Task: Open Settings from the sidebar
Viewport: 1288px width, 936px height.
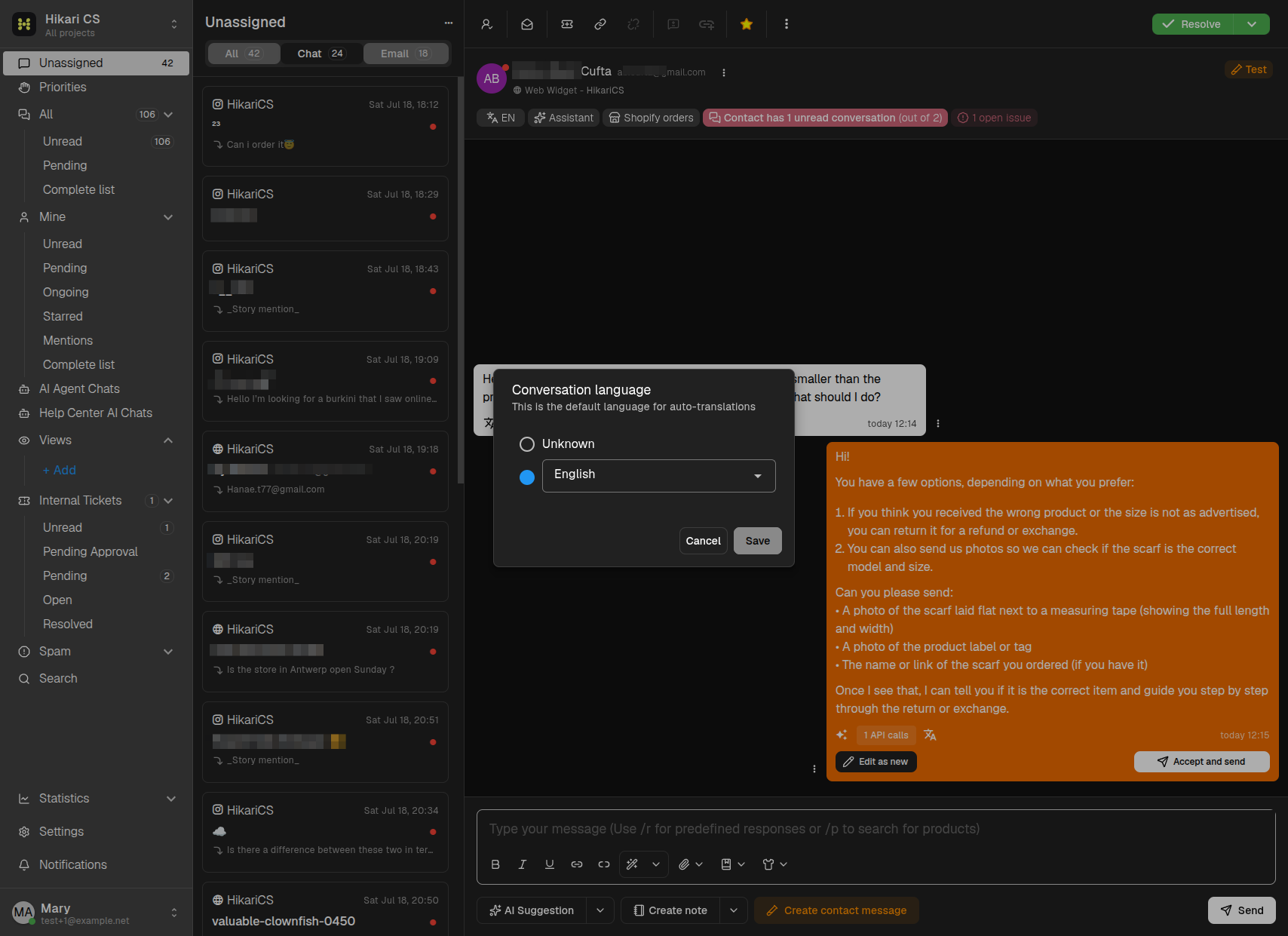Action: pyautogui.click(x=97, y=831)
